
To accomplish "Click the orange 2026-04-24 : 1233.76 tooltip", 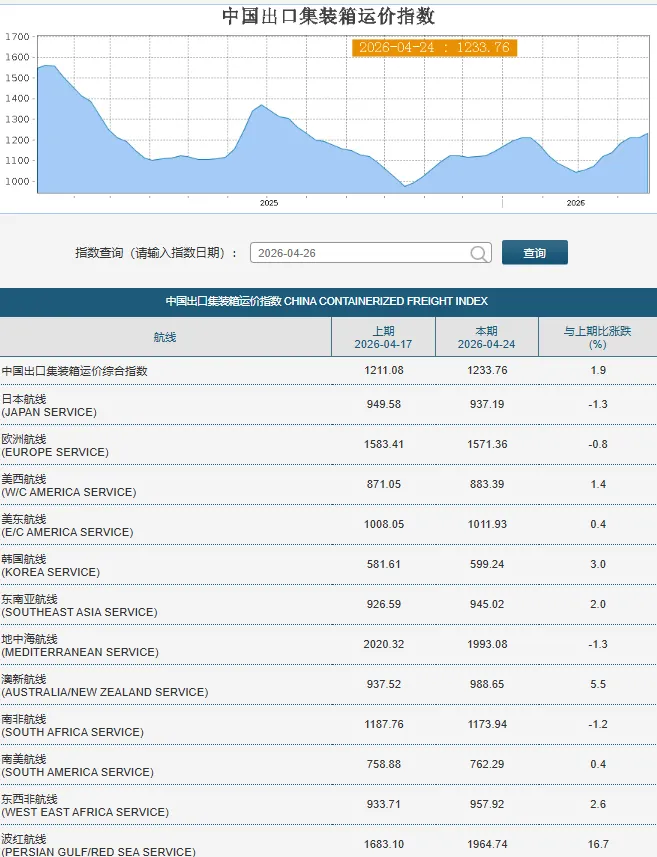I will click(434, 48).
